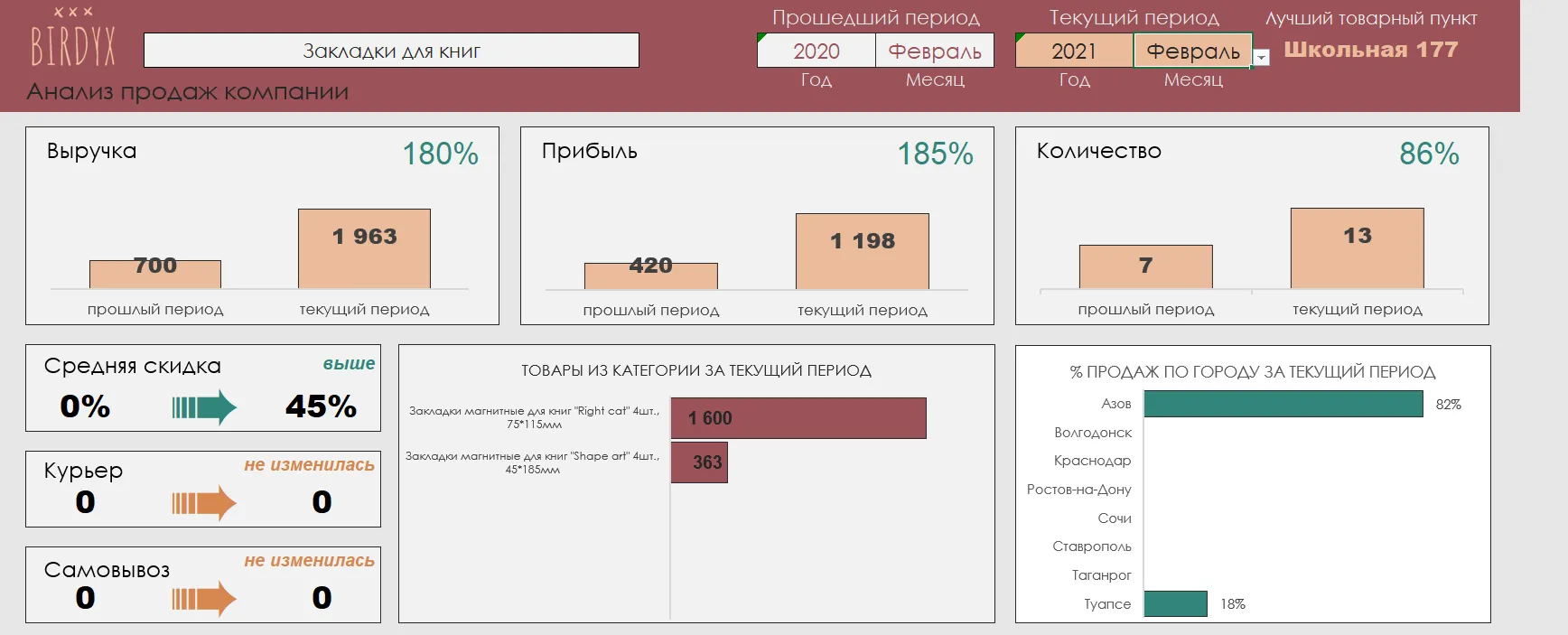Click the Выручка bar with 700

pos(155,275)
